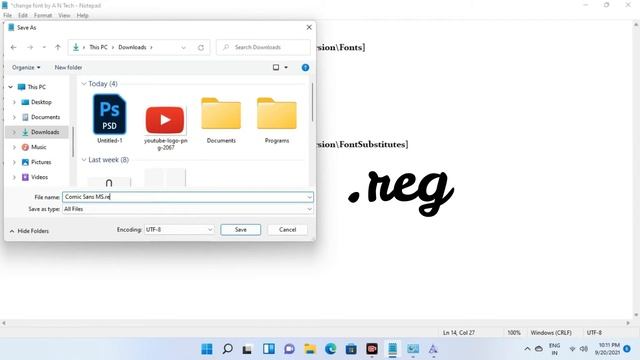
Task: Open the Save as type dropdown
Action: pyautogui.click(x=188, y=209)
